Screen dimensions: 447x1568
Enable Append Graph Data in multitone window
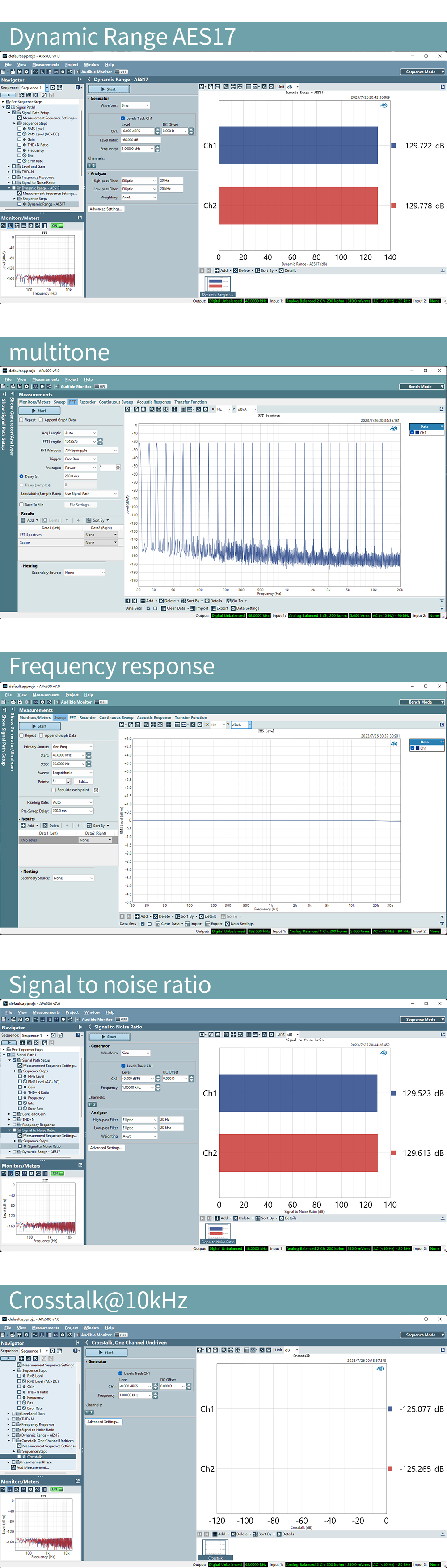tap(42, 420)
